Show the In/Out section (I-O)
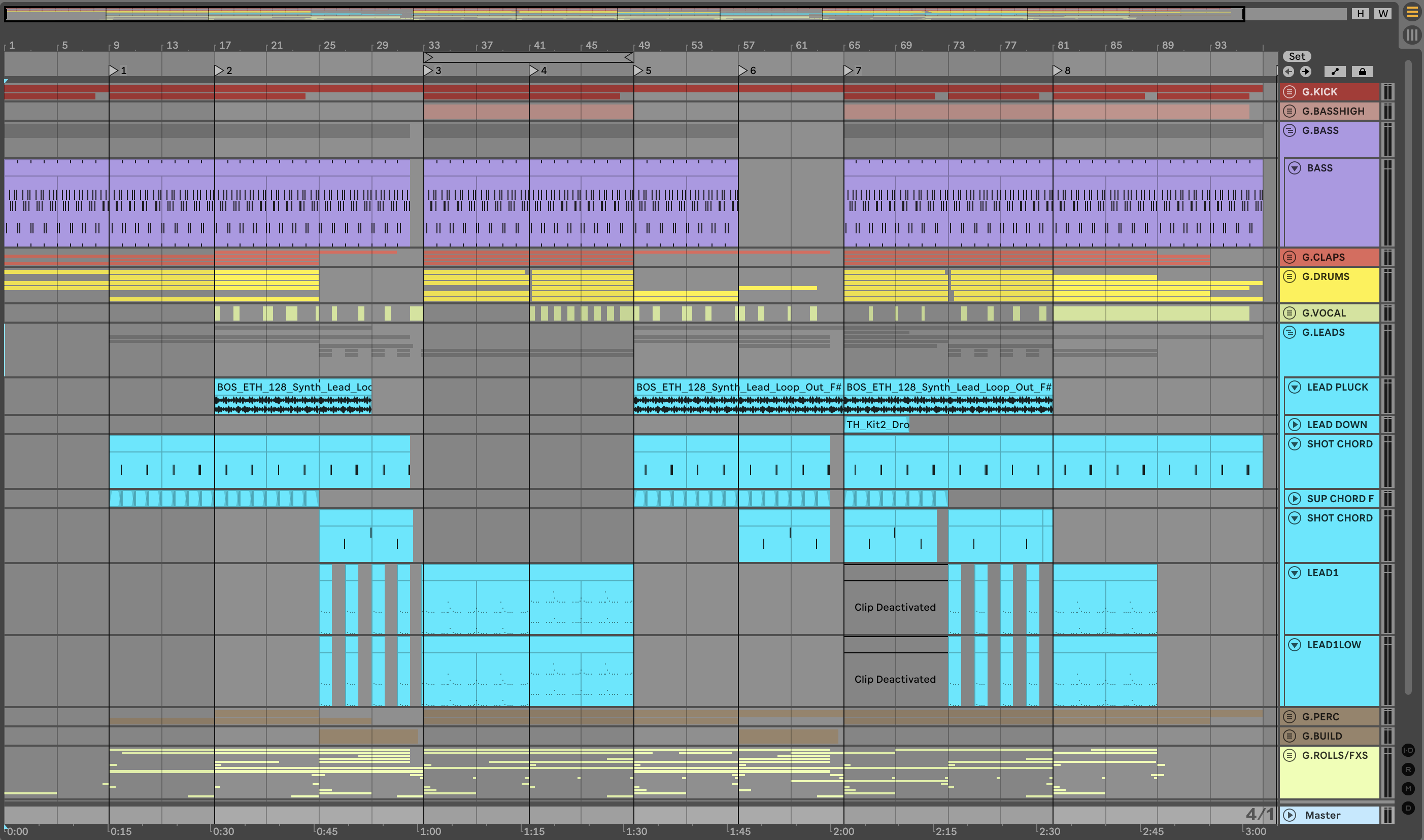1424x840 pixels. 1408,750
